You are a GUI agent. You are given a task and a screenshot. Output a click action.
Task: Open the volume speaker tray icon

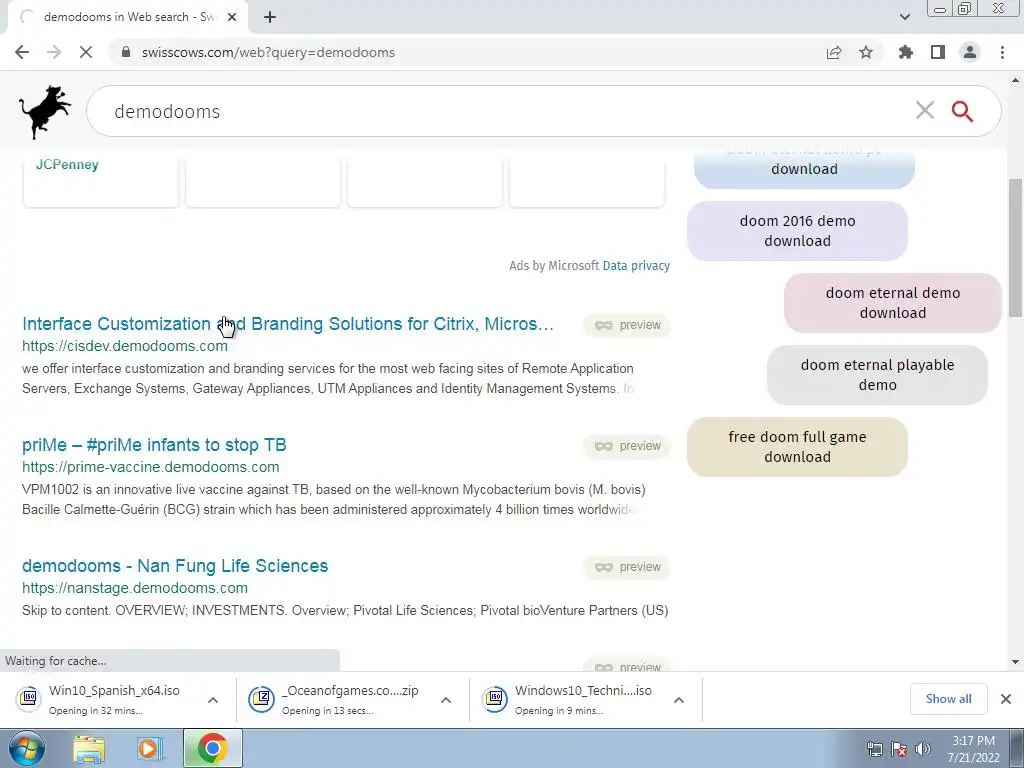923,749
